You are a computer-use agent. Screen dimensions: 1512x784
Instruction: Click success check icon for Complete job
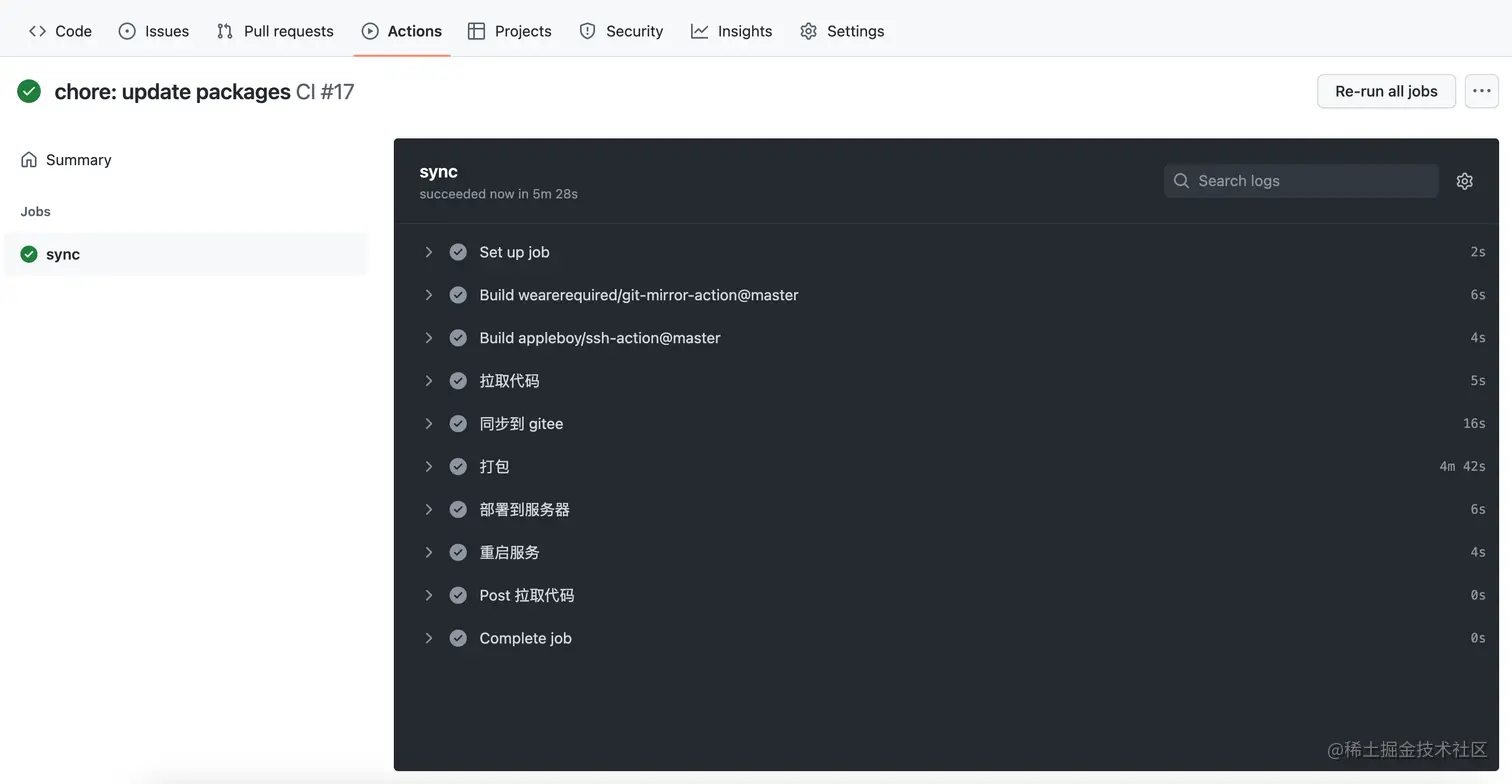click(x=458, y=639)
